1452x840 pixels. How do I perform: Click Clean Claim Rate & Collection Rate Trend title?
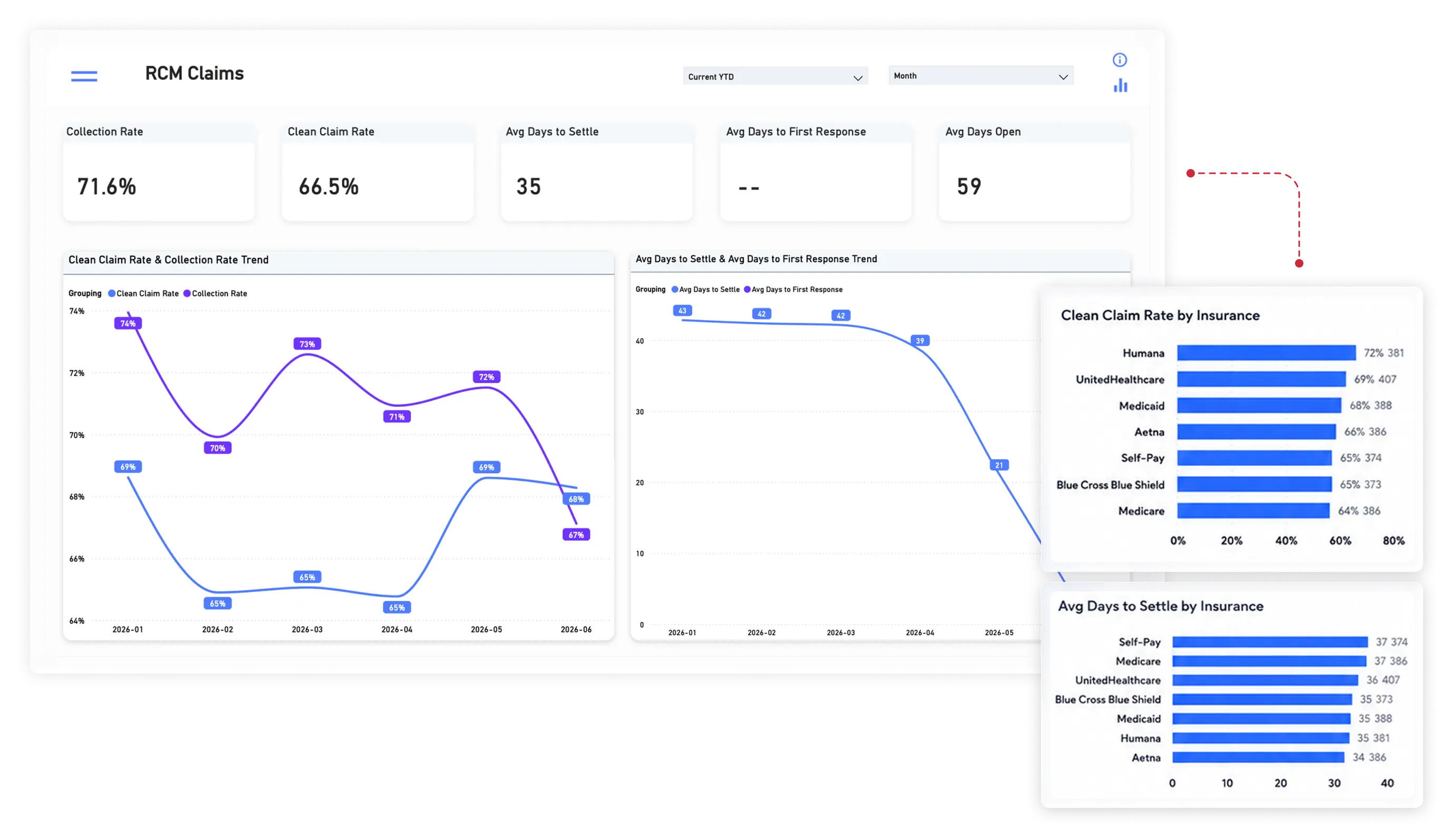click(x=168, y=260)
